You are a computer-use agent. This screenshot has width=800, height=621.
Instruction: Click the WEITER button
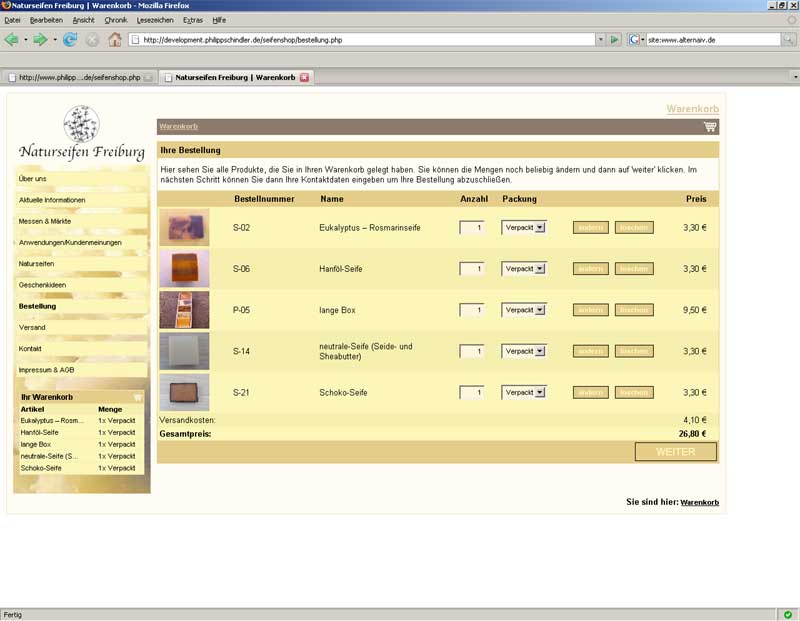click(676, 452)
